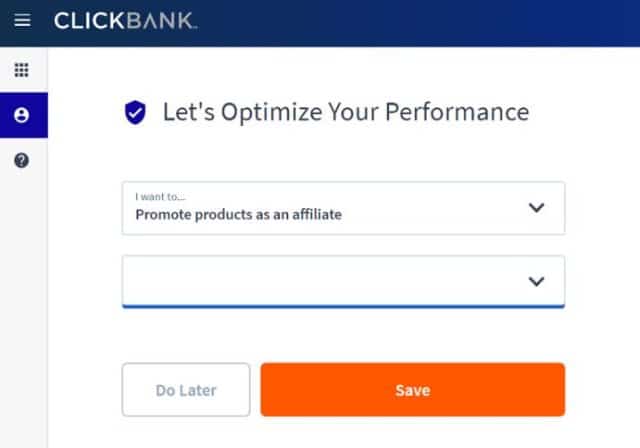Screen dimensions: 640x448
Task: Expand the empty second dropdown's chevron
Action: [536, 281]
